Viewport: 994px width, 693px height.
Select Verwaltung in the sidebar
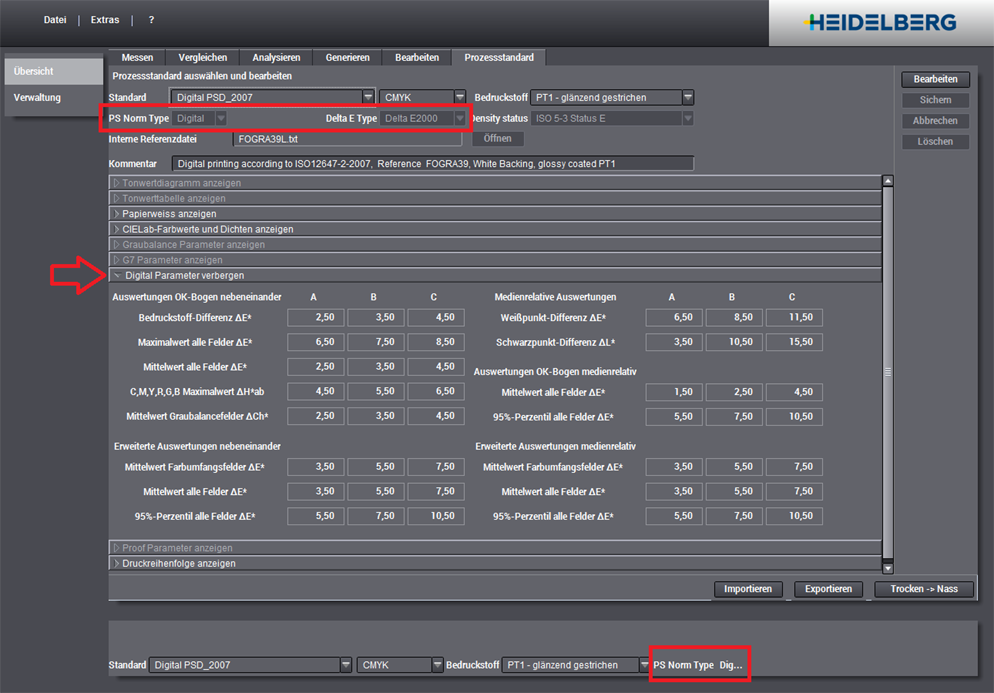tap(54, 98)
